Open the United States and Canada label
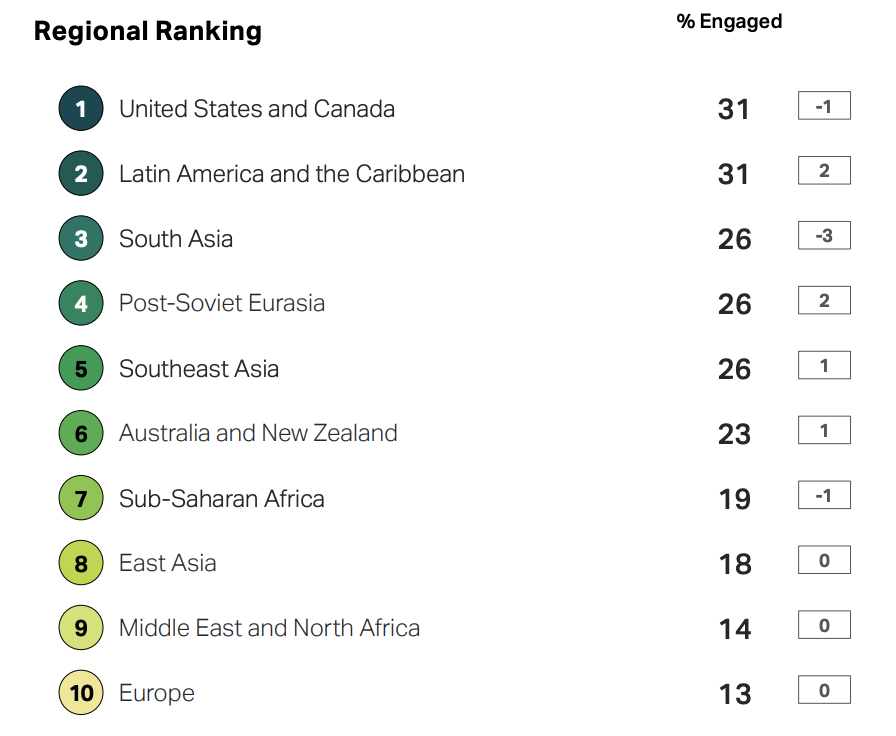 click(257, 109)
